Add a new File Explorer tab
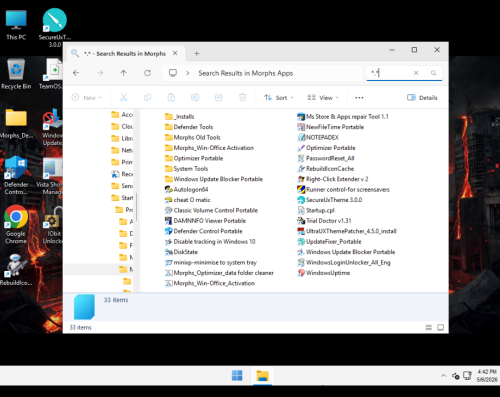500x397 pixels. (197, 53)
